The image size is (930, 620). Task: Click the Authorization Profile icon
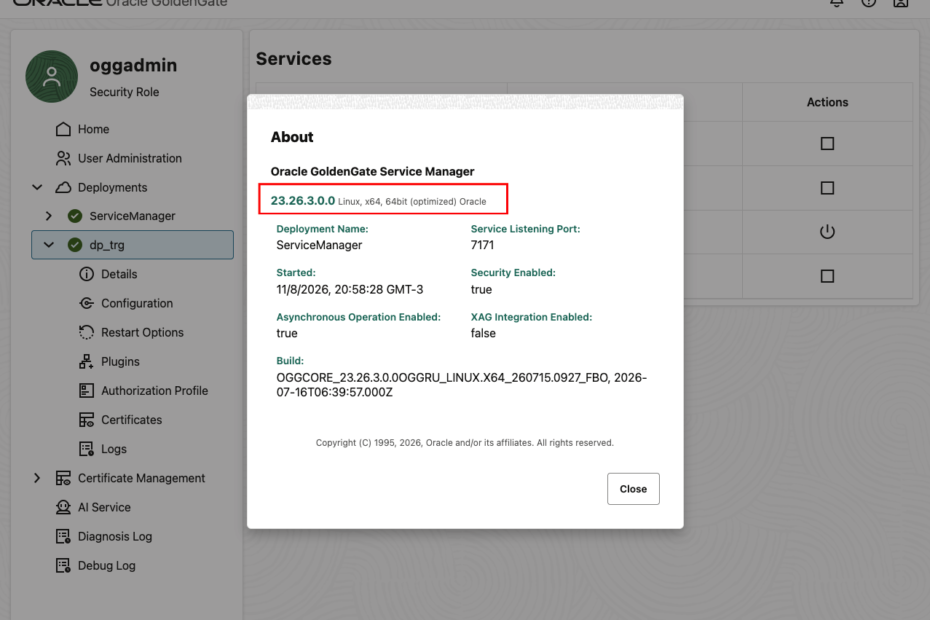[x=87, y=390]
